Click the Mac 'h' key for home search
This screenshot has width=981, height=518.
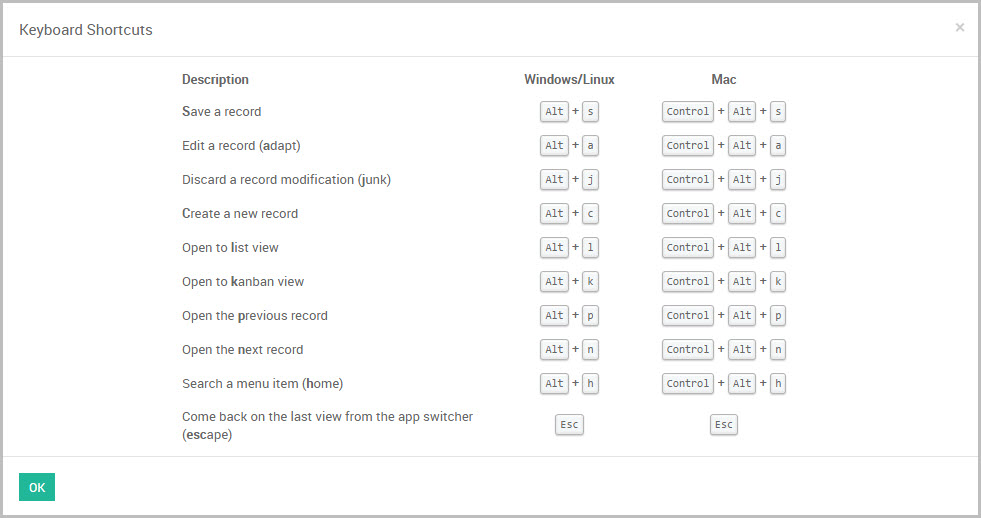click(778, 383)
